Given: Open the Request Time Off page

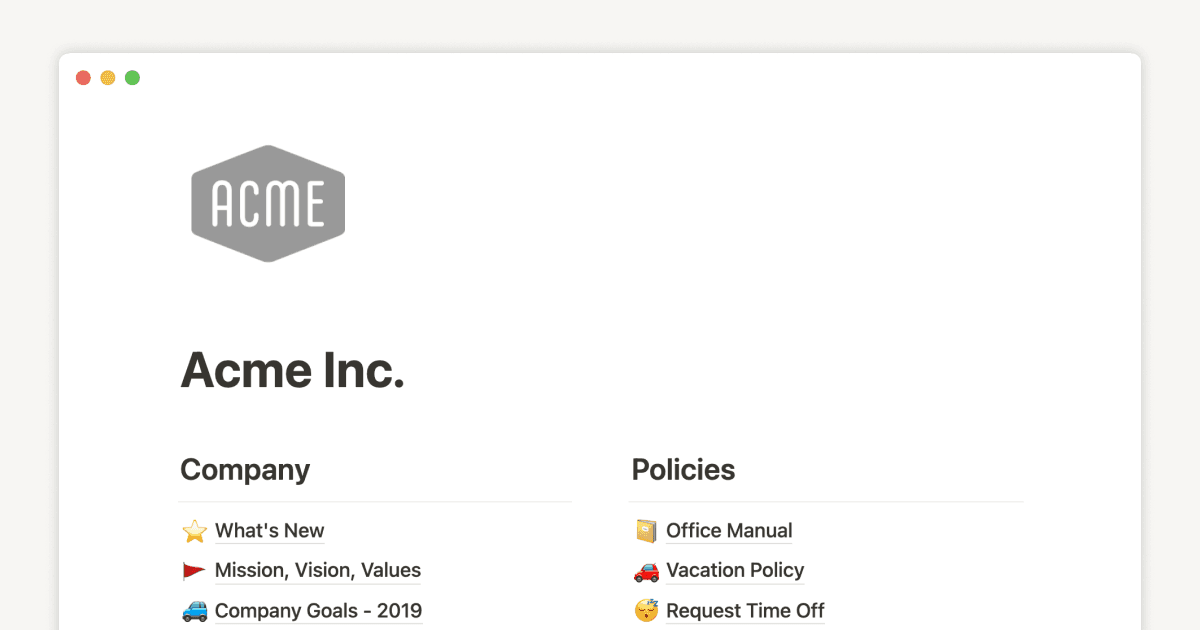Looking at the screenshot, I should click(745, 611).
